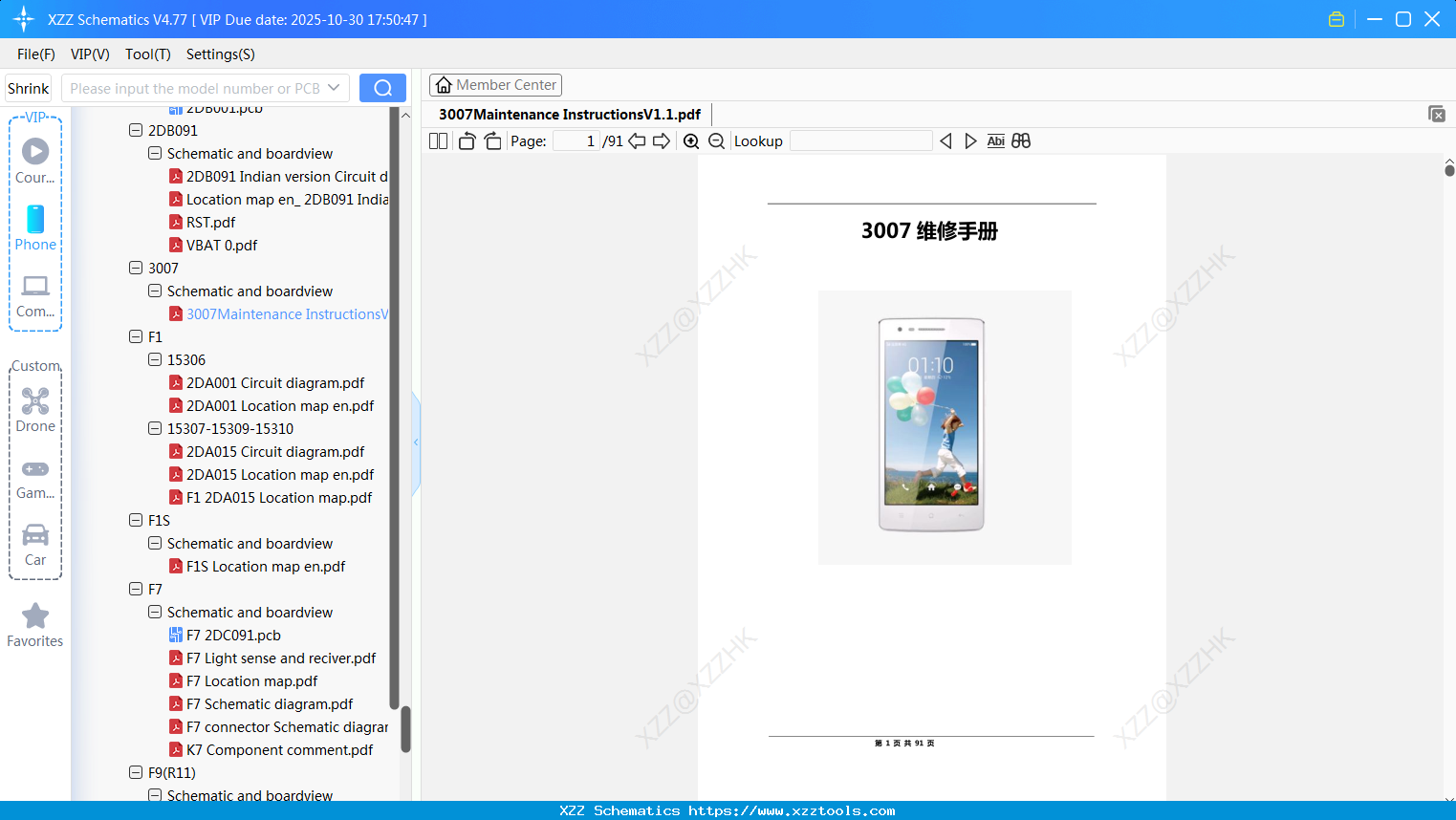
Task: Toggle the Abi match option
Action: [995, 141]
